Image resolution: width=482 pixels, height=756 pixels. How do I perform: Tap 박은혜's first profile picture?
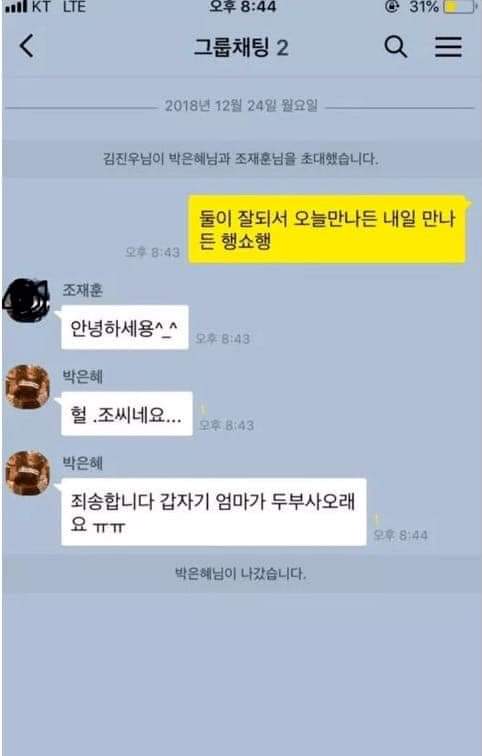[27, 387]
